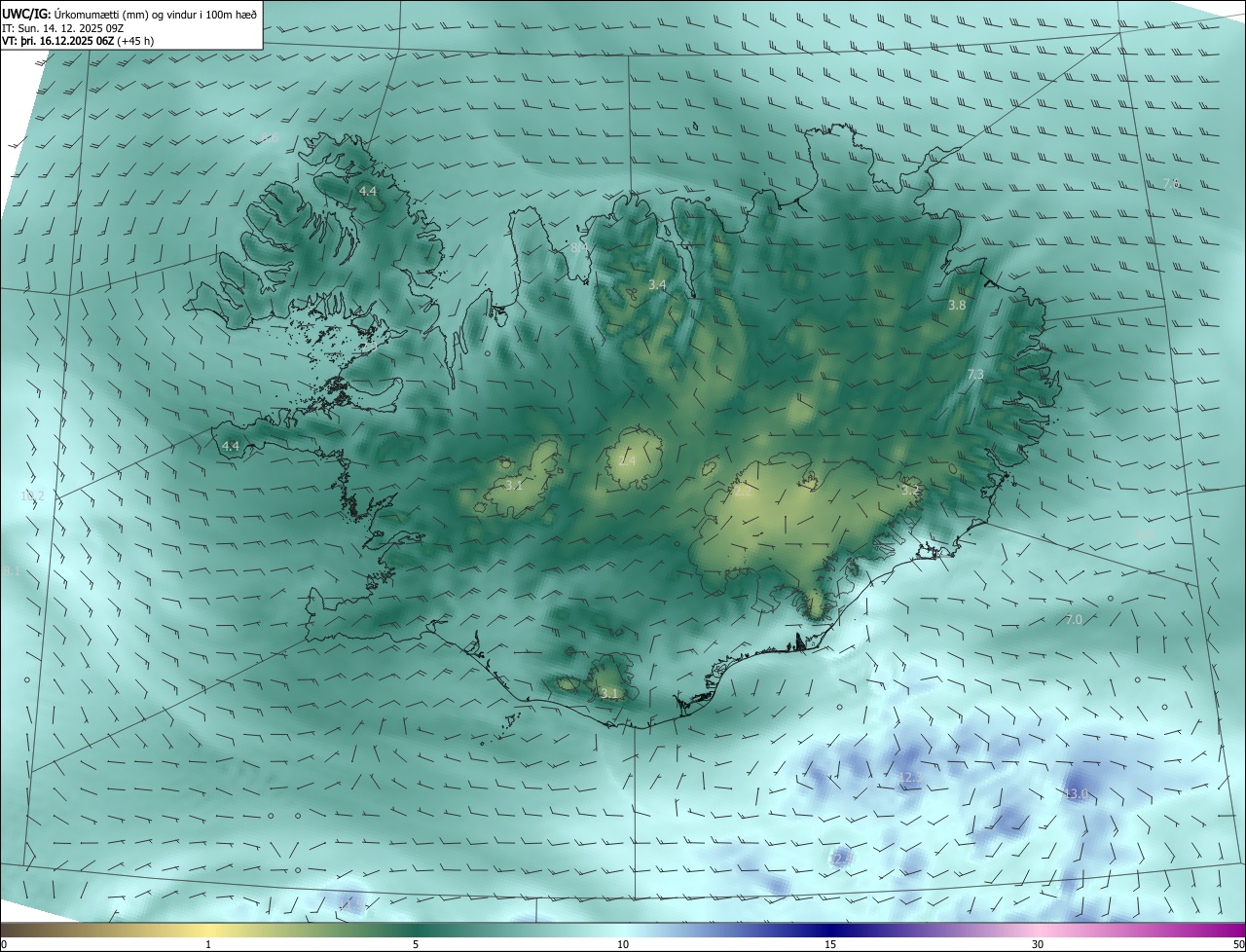1246x952 pixels.
Task: Click the 3.1 value on Mýrdalsjökull near the south coast
Action: click(x=609, y=693)
